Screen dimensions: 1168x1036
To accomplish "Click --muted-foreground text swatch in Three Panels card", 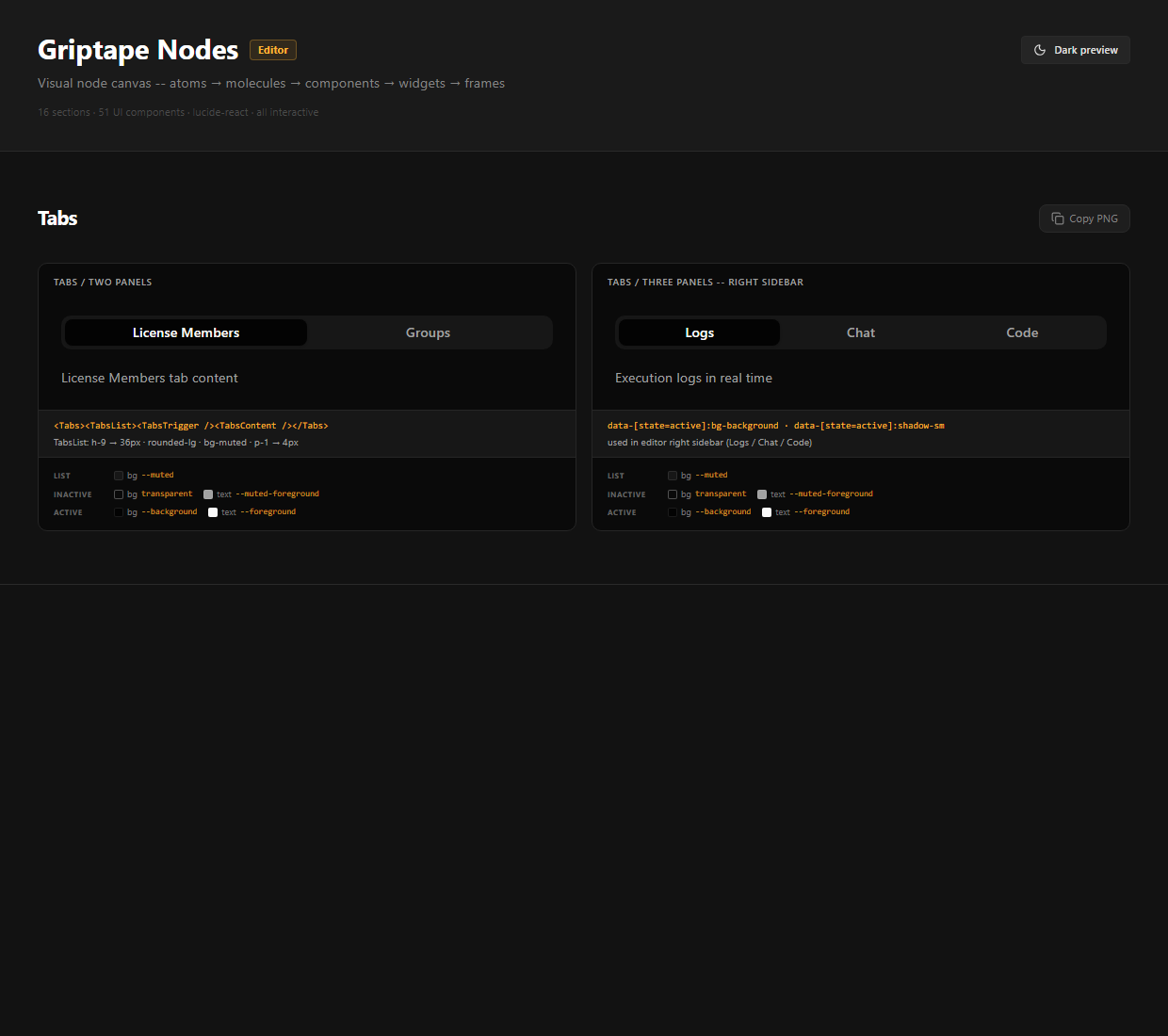I will [762, 494].
